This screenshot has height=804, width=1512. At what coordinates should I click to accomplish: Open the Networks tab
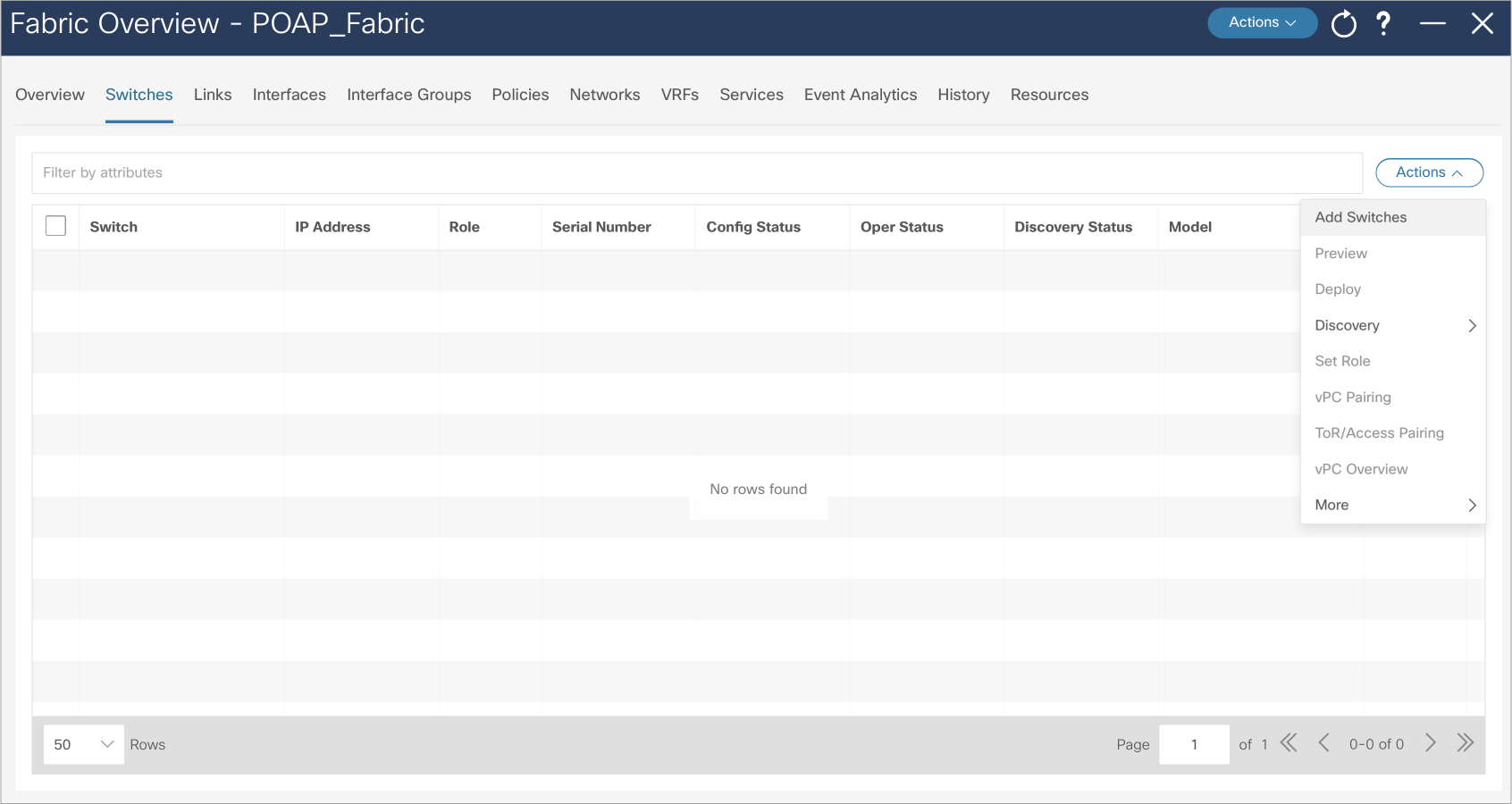pos(605,95)
